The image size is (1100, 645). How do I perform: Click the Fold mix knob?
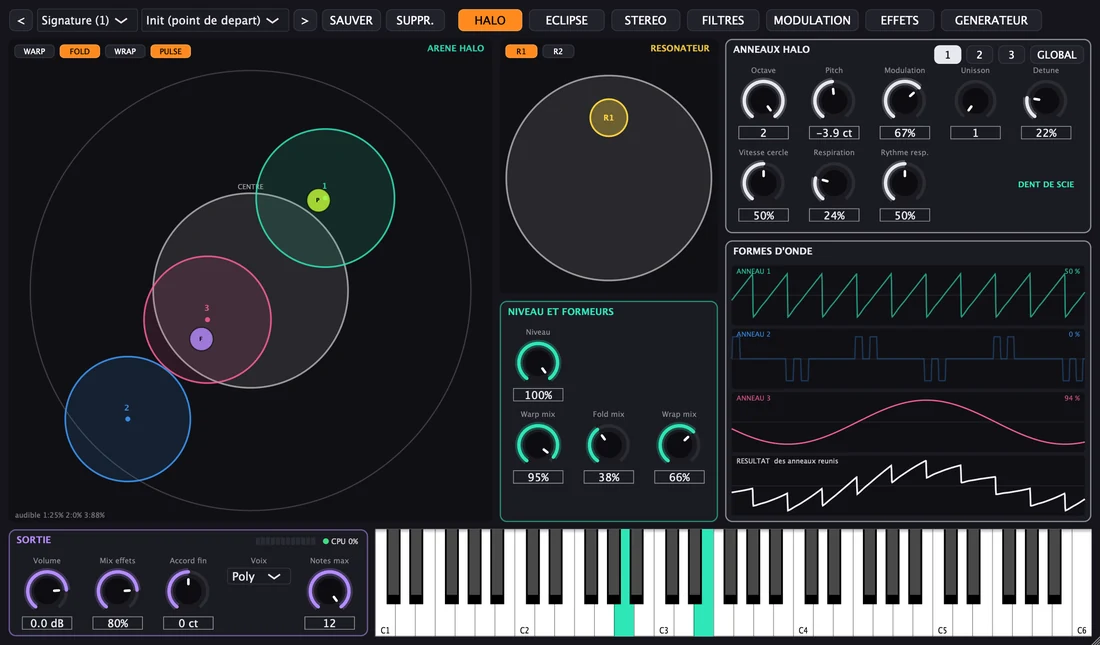608,445
